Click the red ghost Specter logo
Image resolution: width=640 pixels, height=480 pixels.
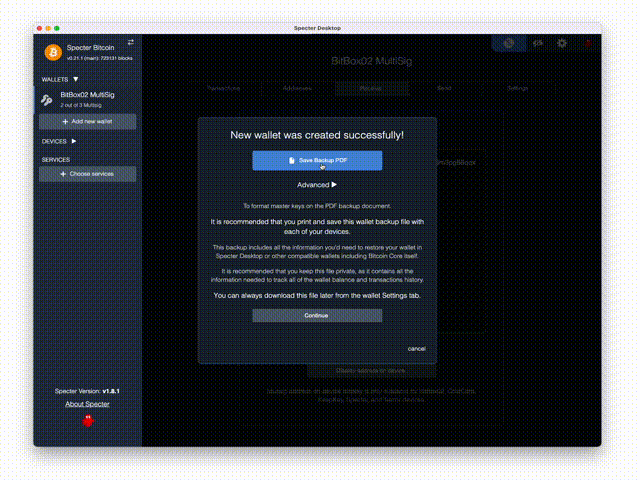coord(88,421)
